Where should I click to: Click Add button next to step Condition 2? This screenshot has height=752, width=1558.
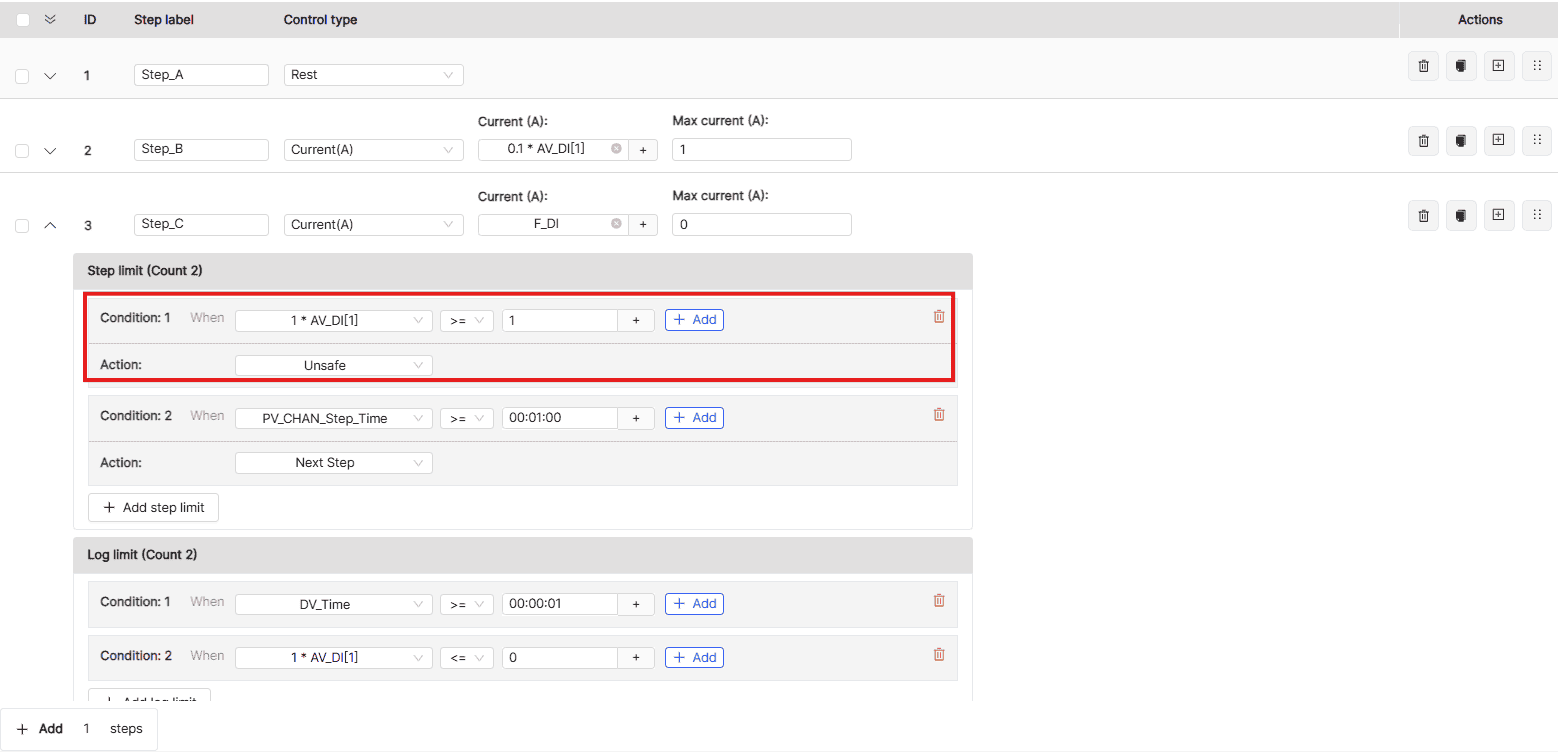tap(694, 418)
